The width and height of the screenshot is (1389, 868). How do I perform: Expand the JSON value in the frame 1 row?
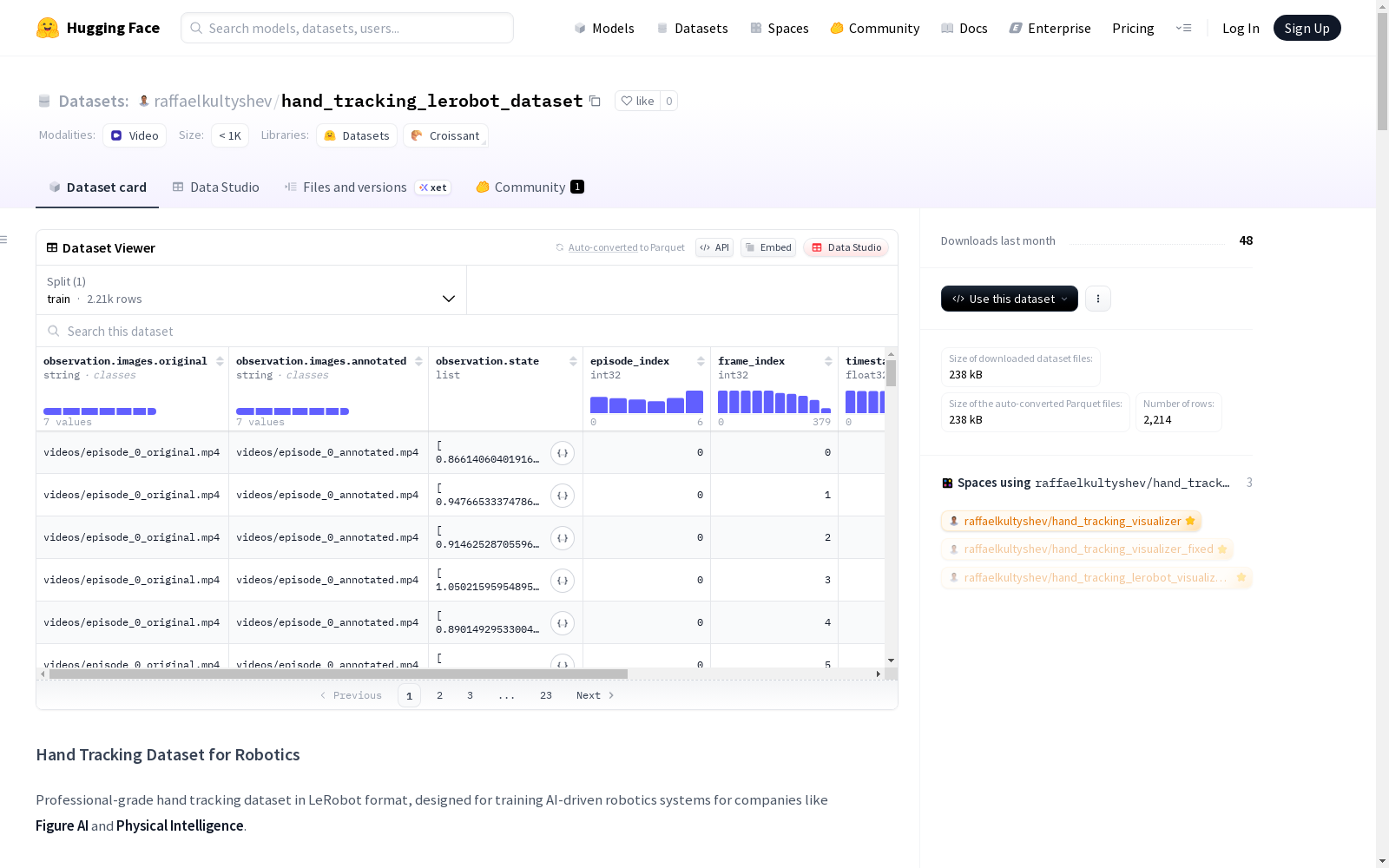[563, 496]
